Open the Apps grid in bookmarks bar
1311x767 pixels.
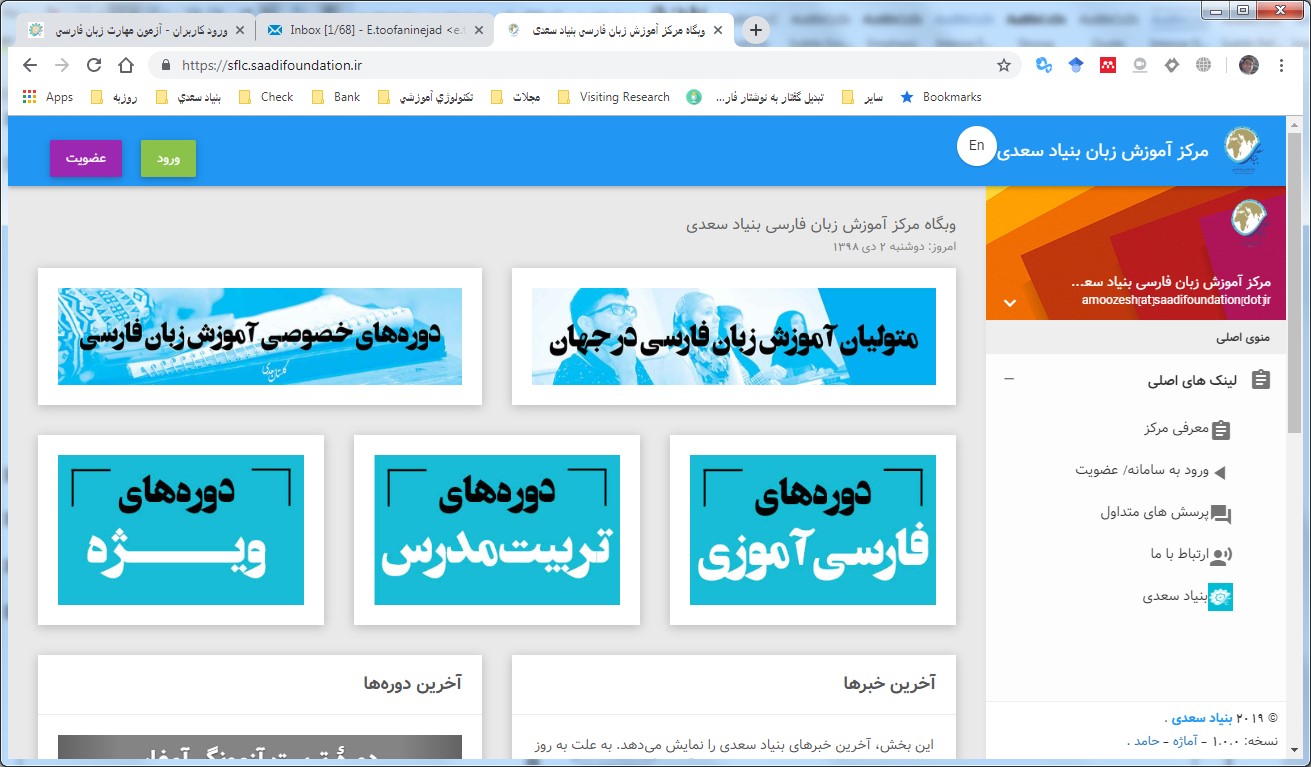click(x=48, y=97)
